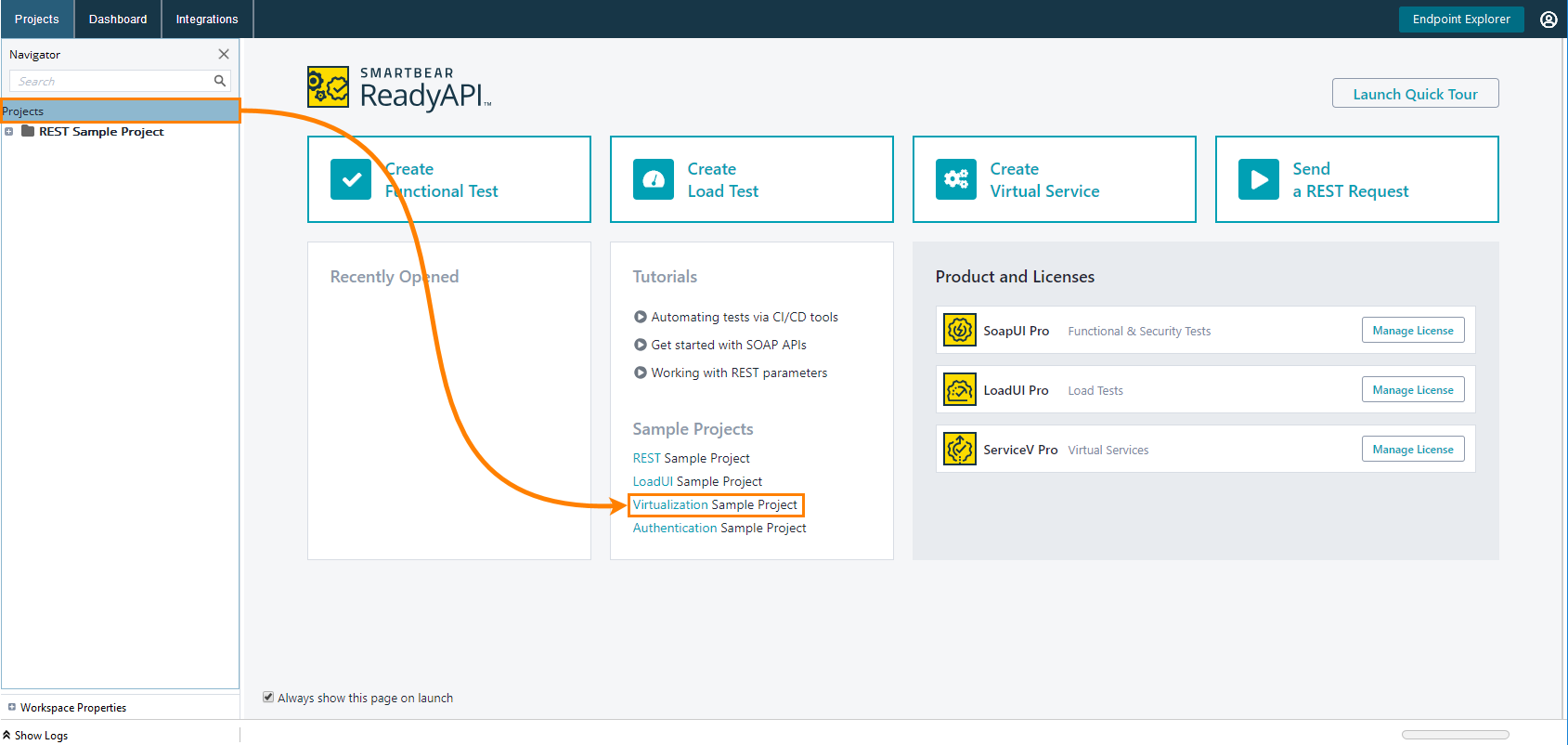This screenshot has height=745, width=1568.
Task: Toggle Always show this page on launch
Action: [268, 697]
